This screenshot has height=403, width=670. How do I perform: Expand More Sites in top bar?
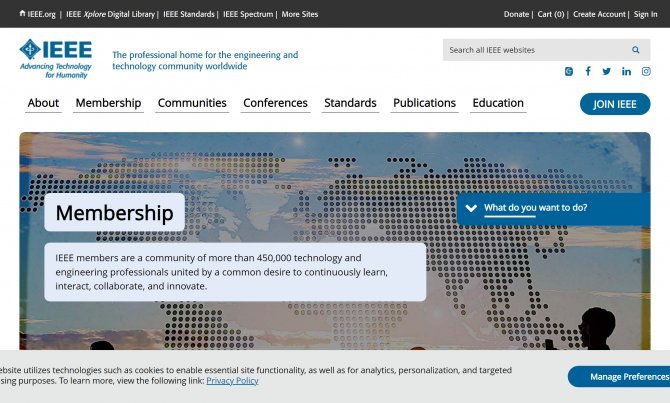pos(300,14)
